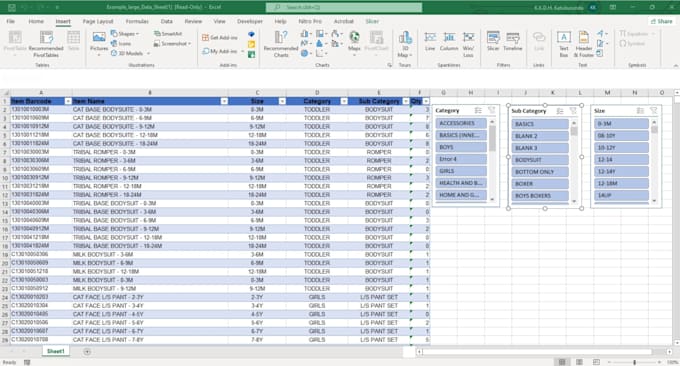Open the Slicer contextual tab
The width and height of the screenshot is (680, 366).
[372, 21]
